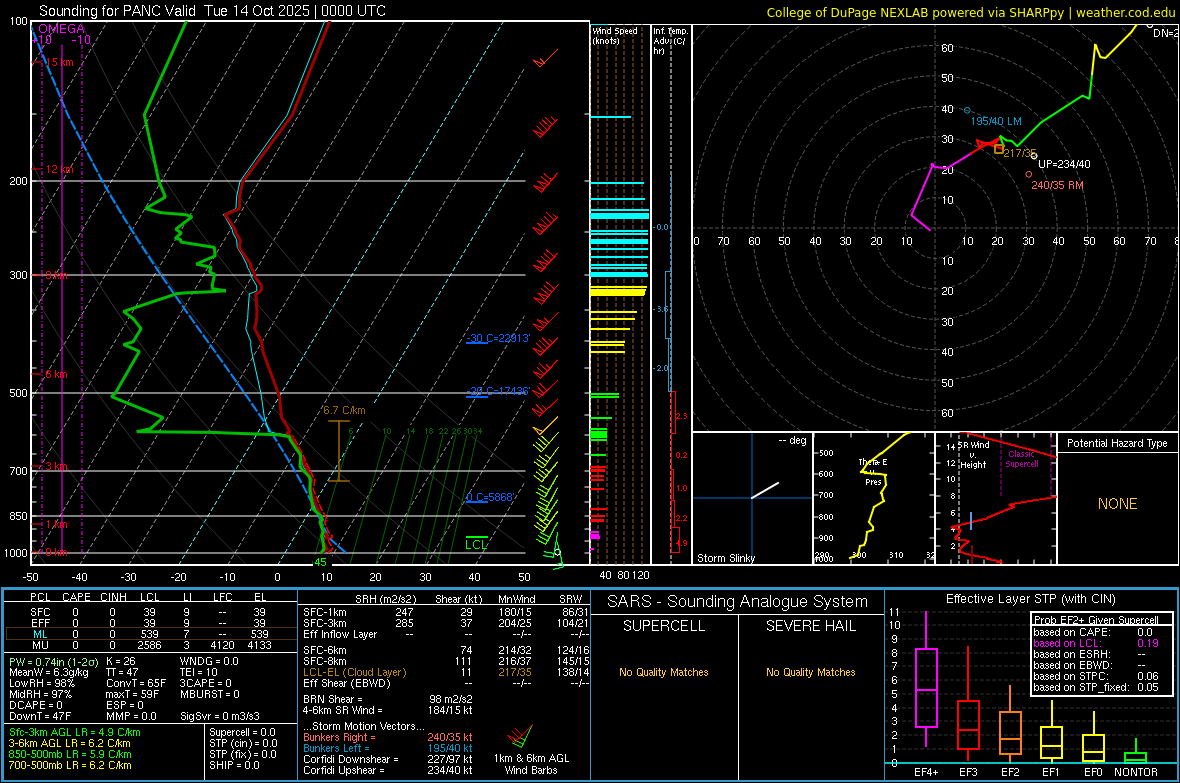Select the SFC parcel row
This screenshot has width=1180, height=783.
(x=150, y=612)
